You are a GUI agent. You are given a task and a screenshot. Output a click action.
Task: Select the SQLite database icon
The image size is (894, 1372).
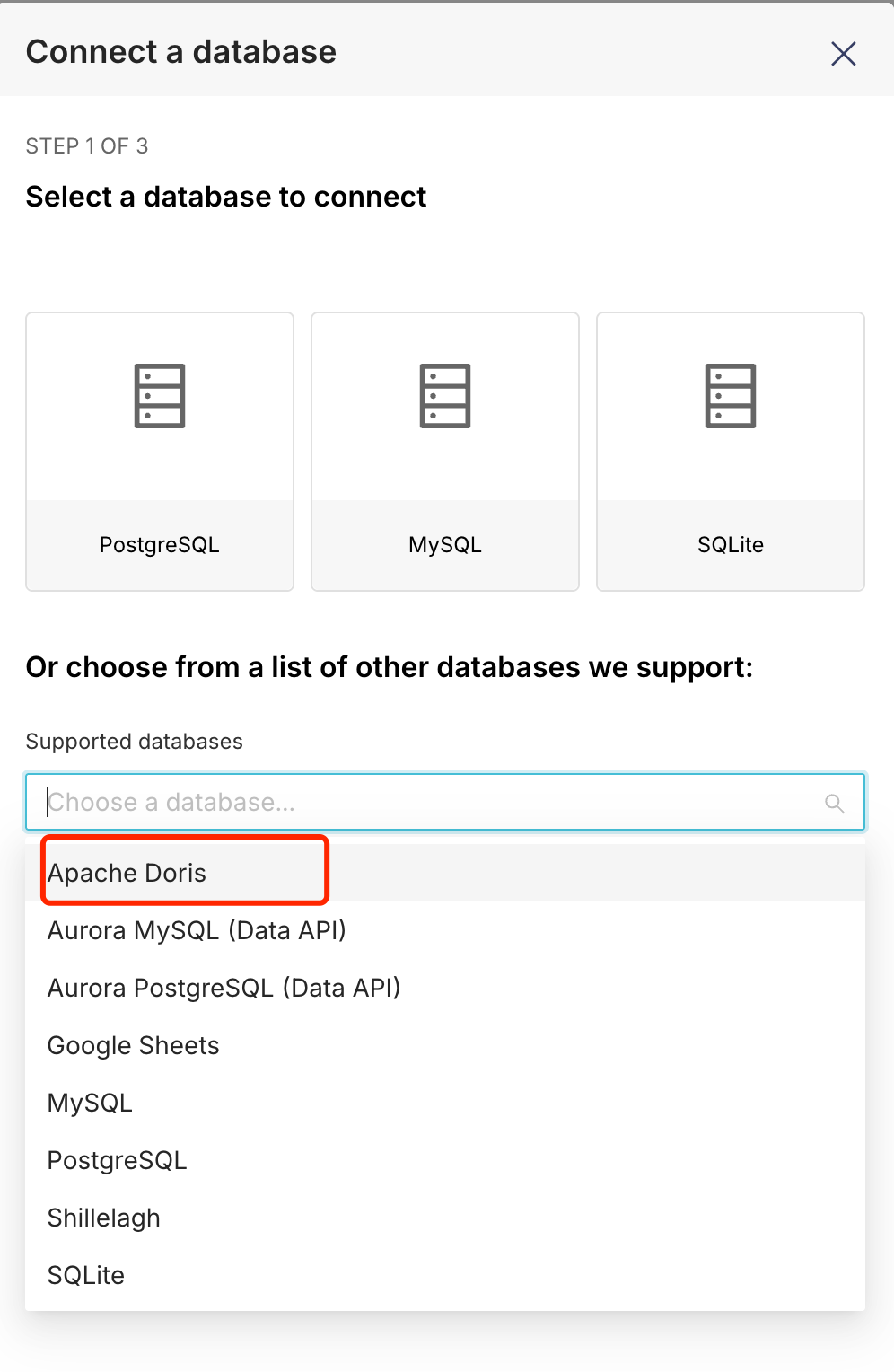(x=730, y=395)
